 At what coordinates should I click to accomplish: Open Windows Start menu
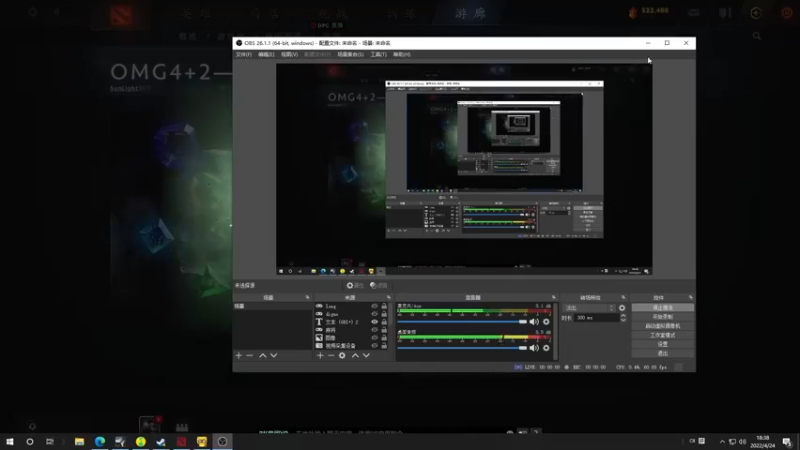tap(10, 441)
